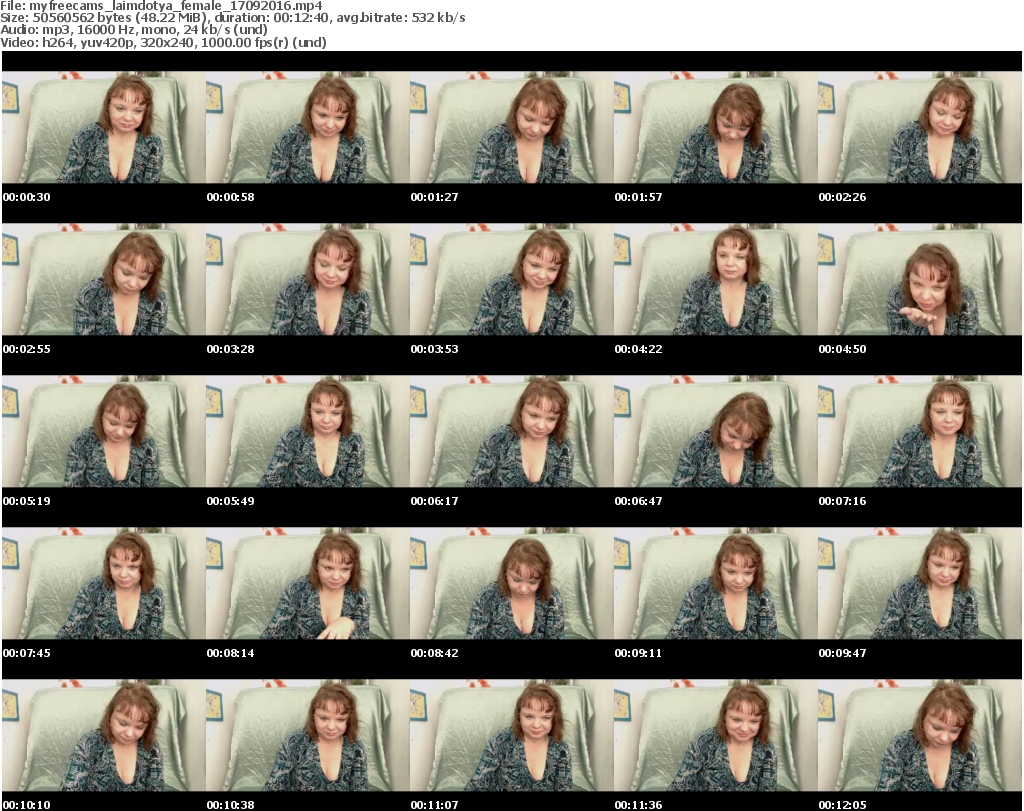Open the thumbnail above timestamp 00:08:14
Screen dimensions: 1024x811
pos(307,583)
